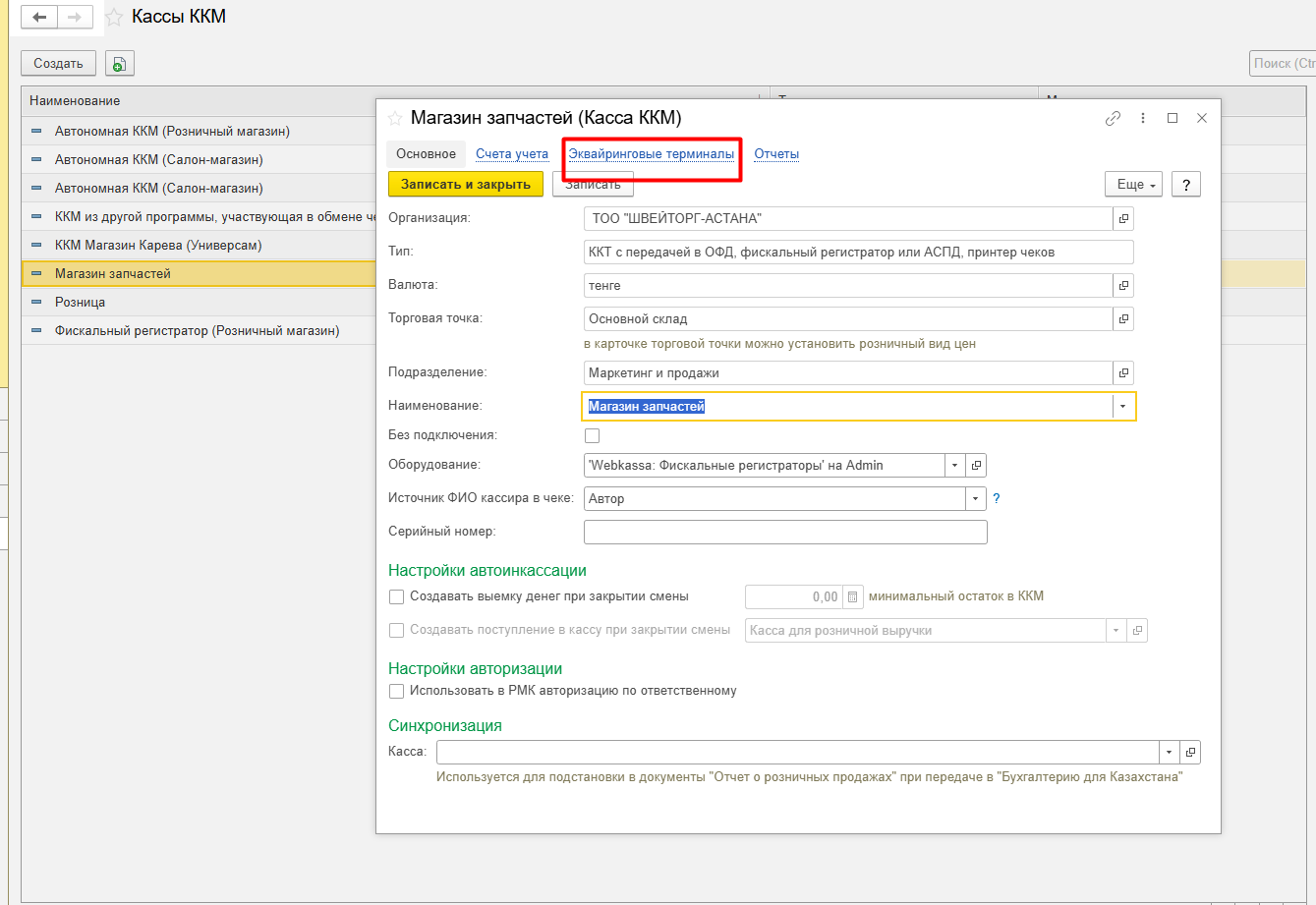Click into the Серийный номер field

click(x=784, y=532)
